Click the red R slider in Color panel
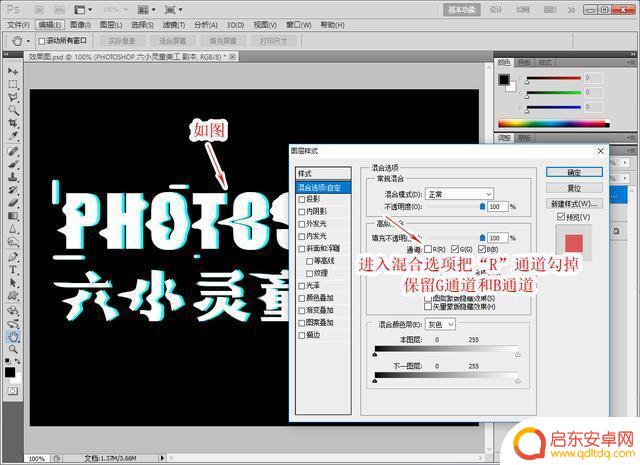Image resolution: width=640 pixels, height=465 pixels. pos(553,78)
